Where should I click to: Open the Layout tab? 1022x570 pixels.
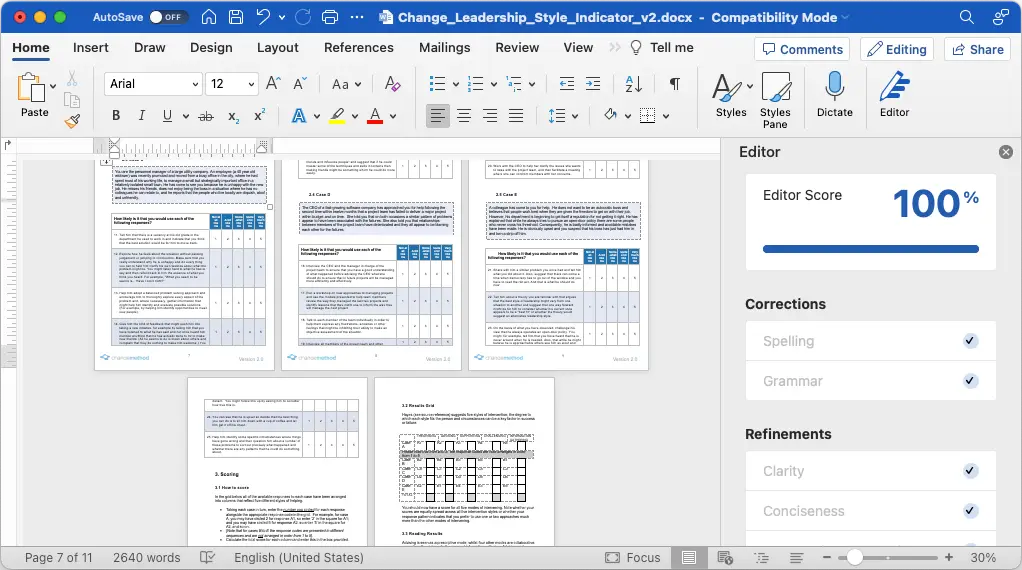(x=278, y=48)
